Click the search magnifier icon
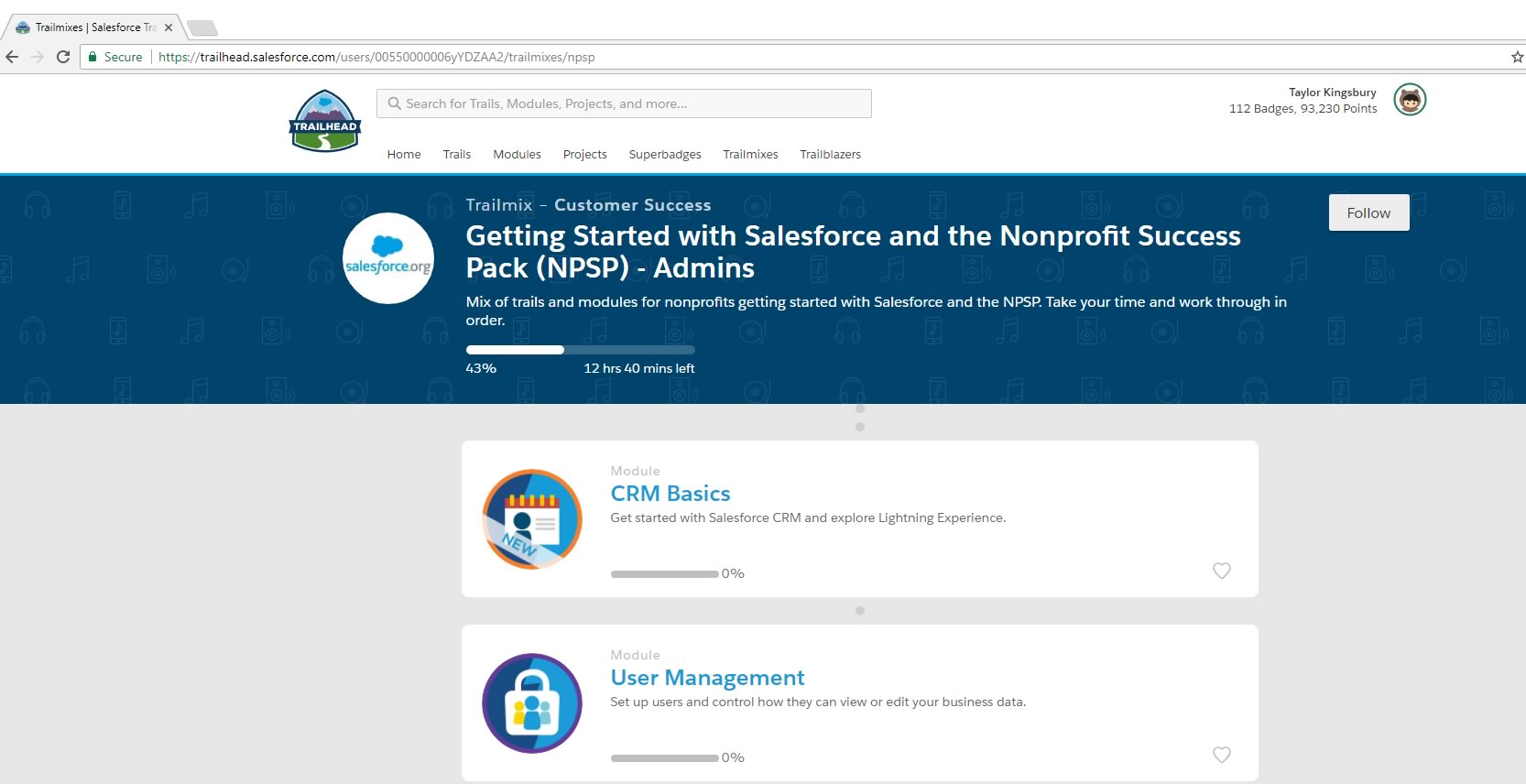This screenshot has height=784, width=1526. pos(394,103)
